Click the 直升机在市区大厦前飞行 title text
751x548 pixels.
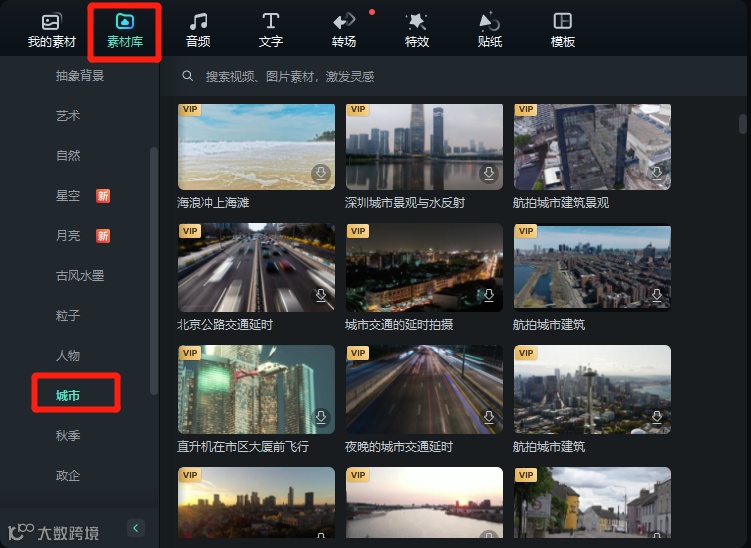point(243,447)
